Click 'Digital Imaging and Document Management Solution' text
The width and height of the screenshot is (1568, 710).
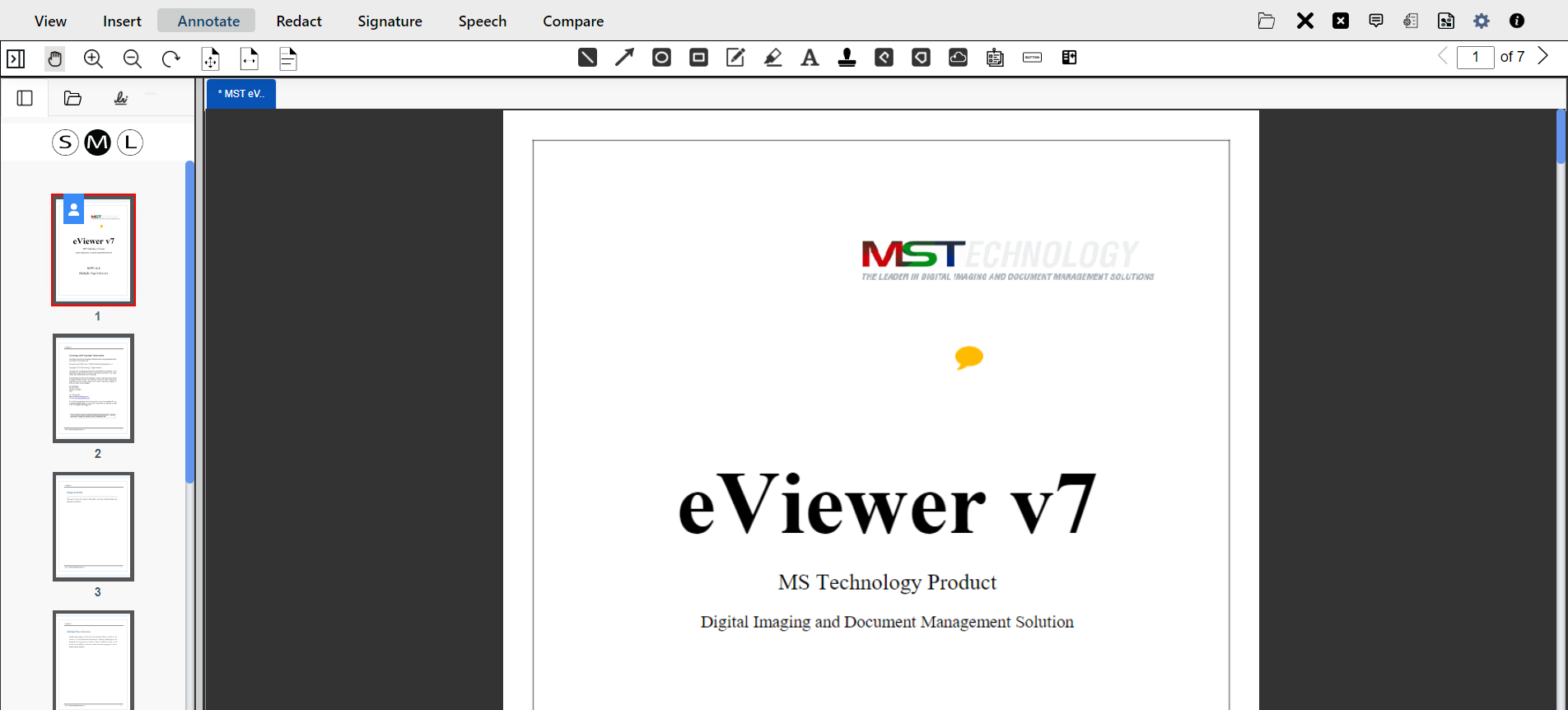coord(887,622)
